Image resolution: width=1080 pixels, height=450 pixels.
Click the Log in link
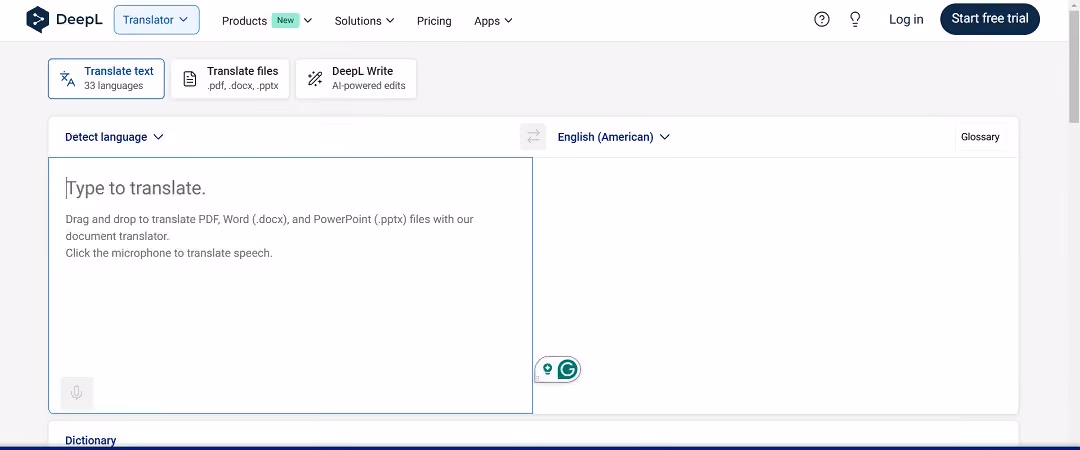tap(906, 19)
